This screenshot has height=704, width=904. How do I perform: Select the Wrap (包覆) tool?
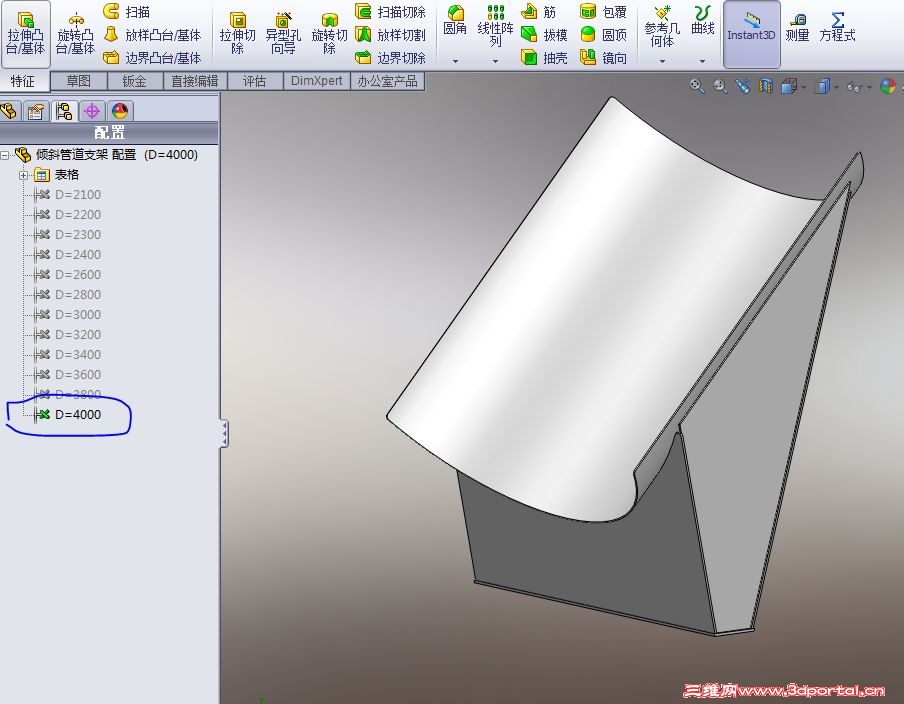pos(603,12)
